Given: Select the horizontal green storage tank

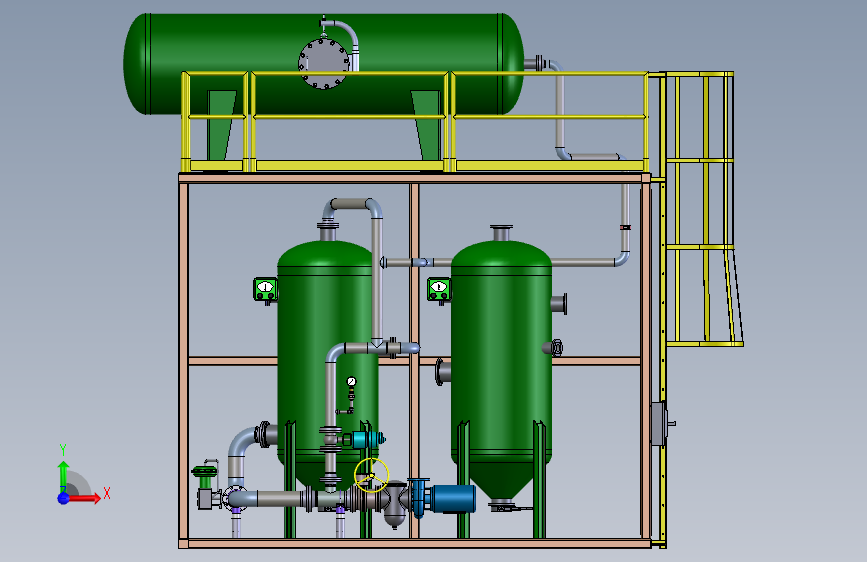Looking at the screenshot, I should [x=323, y=64].
